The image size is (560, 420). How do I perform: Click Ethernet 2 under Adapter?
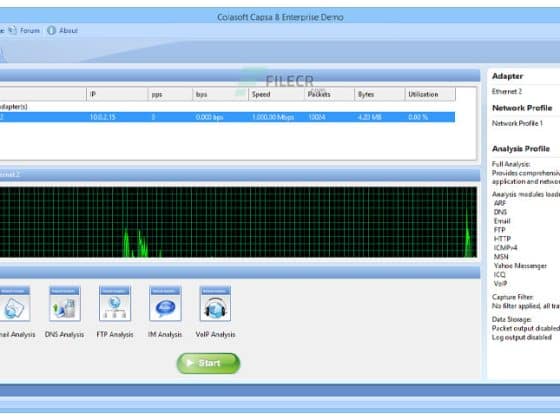507,91
